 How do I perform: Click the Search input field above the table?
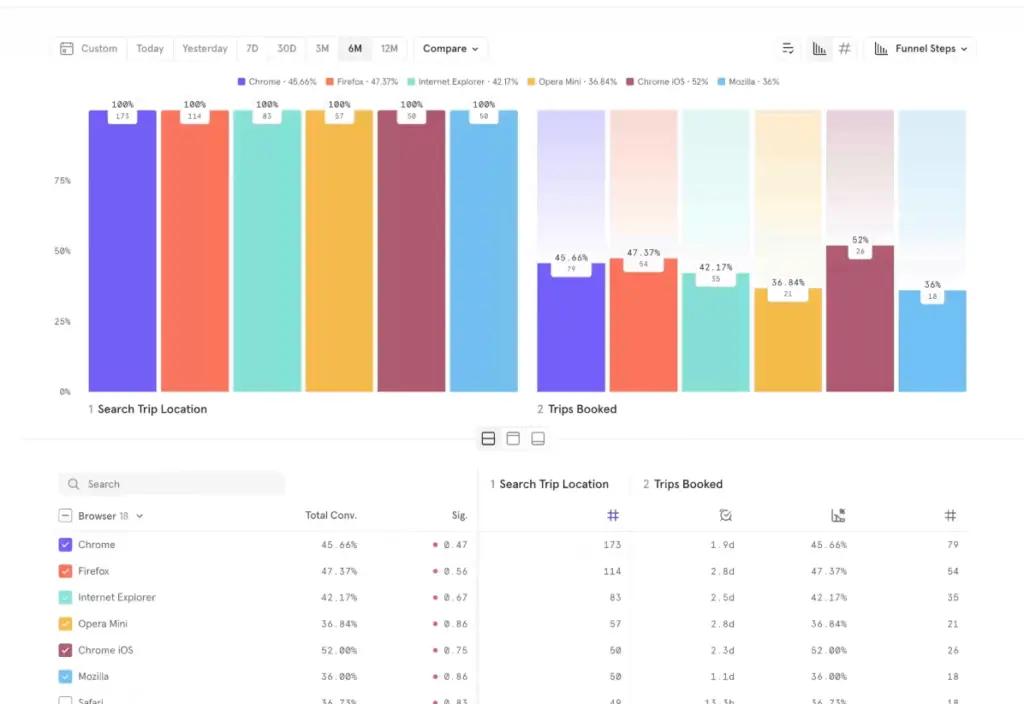170,483
